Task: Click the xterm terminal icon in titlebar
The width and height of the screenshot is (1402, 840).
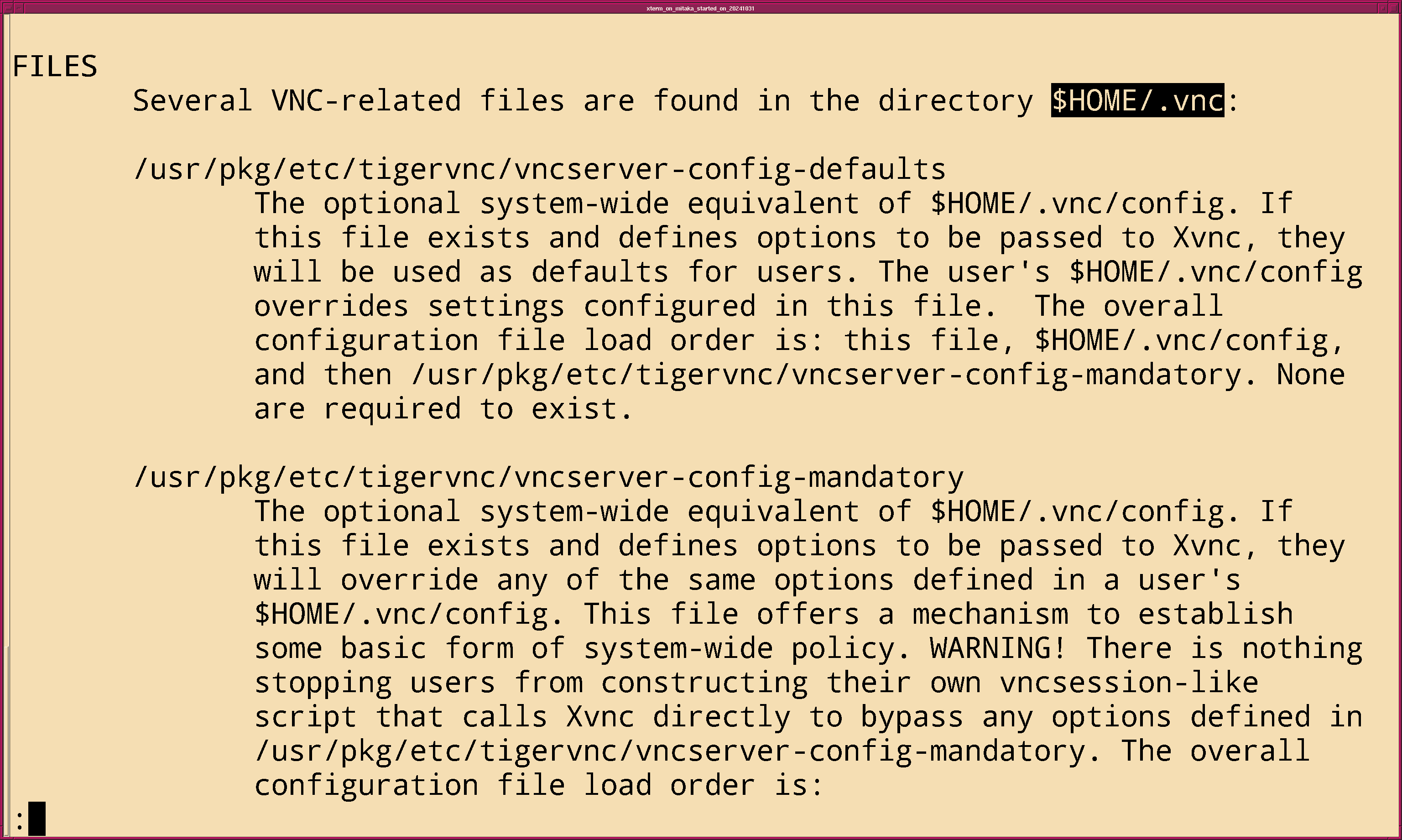Action: [x=9, y=7]
